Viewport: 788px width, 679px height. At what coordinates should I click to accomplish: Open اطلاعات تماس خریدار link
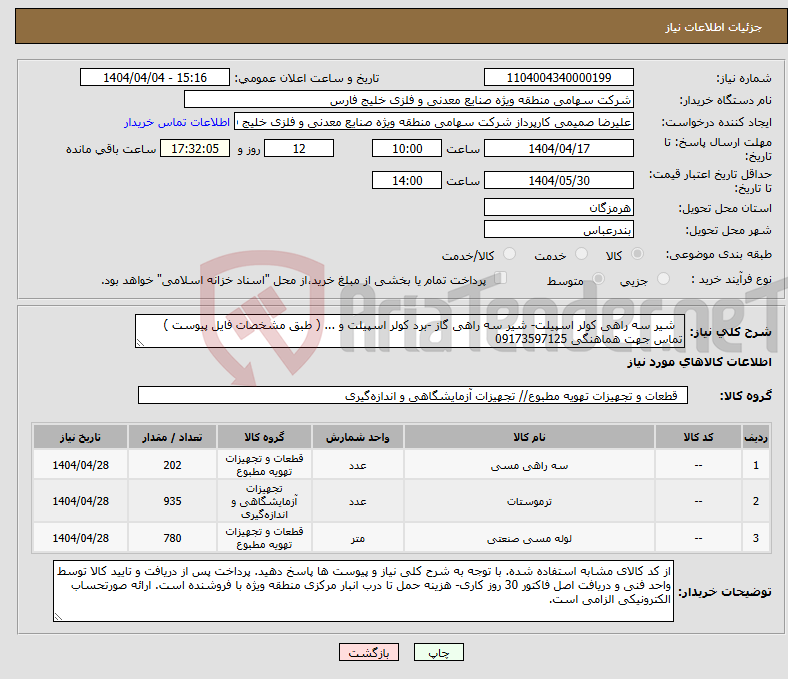click(x=177, y=122)
